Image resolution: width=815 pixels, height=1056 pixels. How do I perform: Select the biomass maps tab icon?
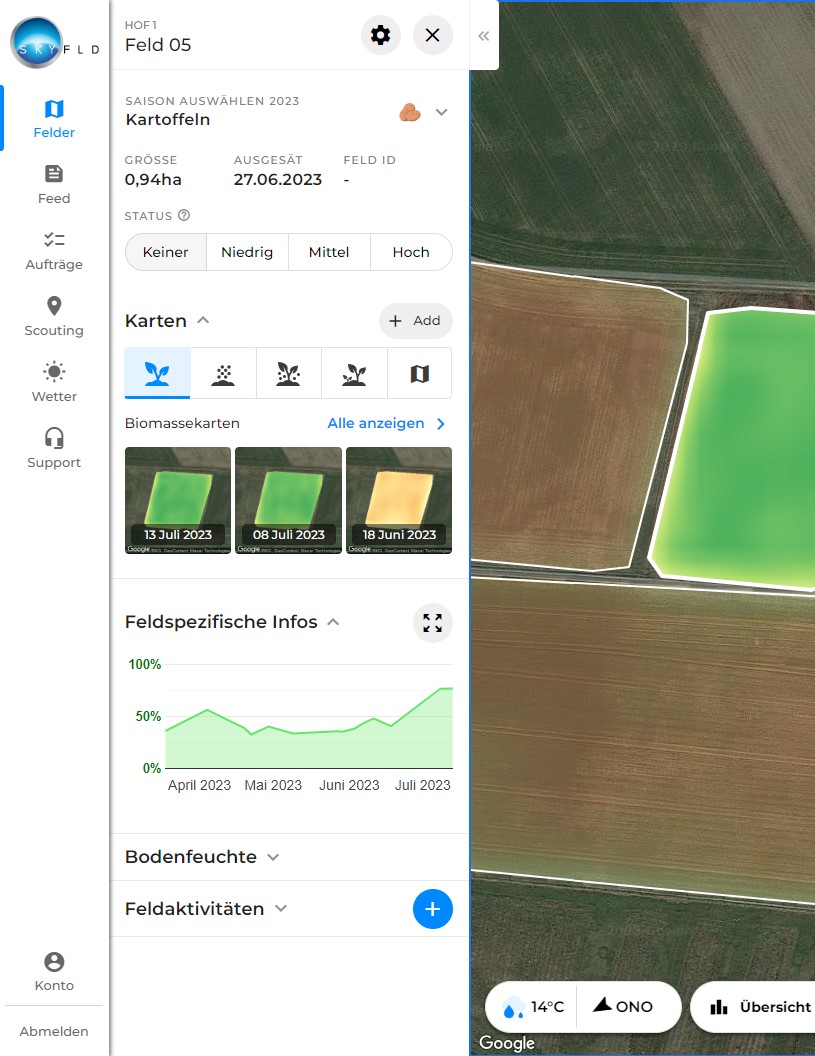click(157, 373)
